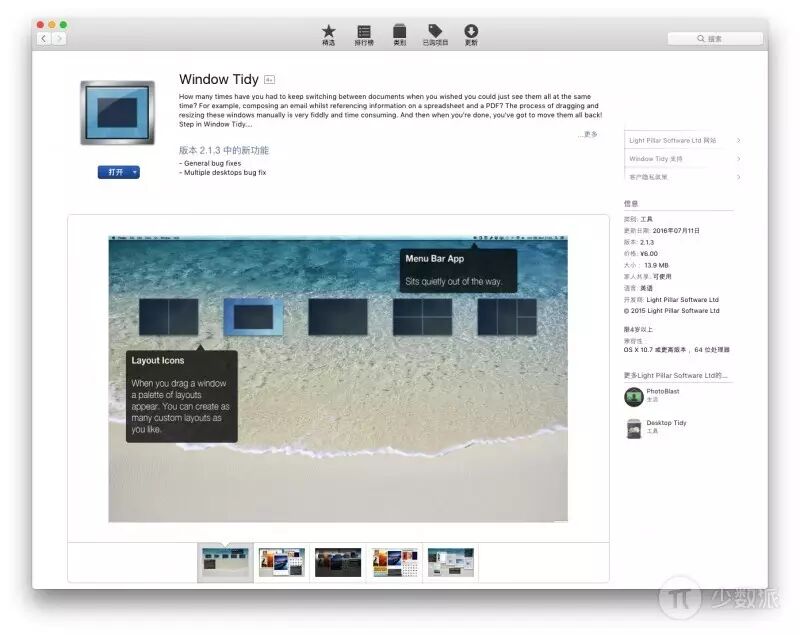Open the Desktop Tidy app name link
Image resolution: width=800 pixels, height=635 pixels.
666,423
